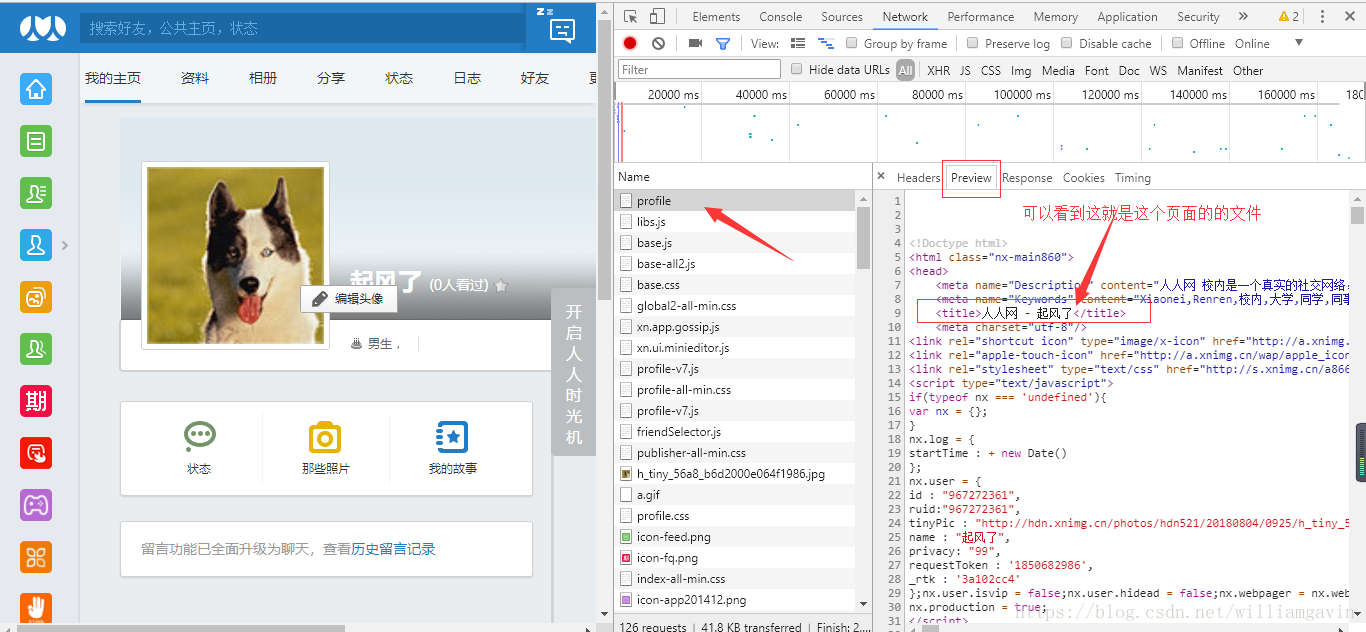This screenshot has width=1366, height=632.
Task: Open the 好友 friends tab
Action: coord(535,78)
